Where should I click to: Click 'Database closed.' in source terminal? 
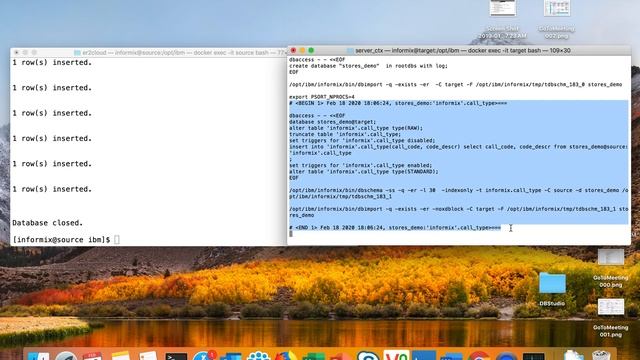point(47,223)
